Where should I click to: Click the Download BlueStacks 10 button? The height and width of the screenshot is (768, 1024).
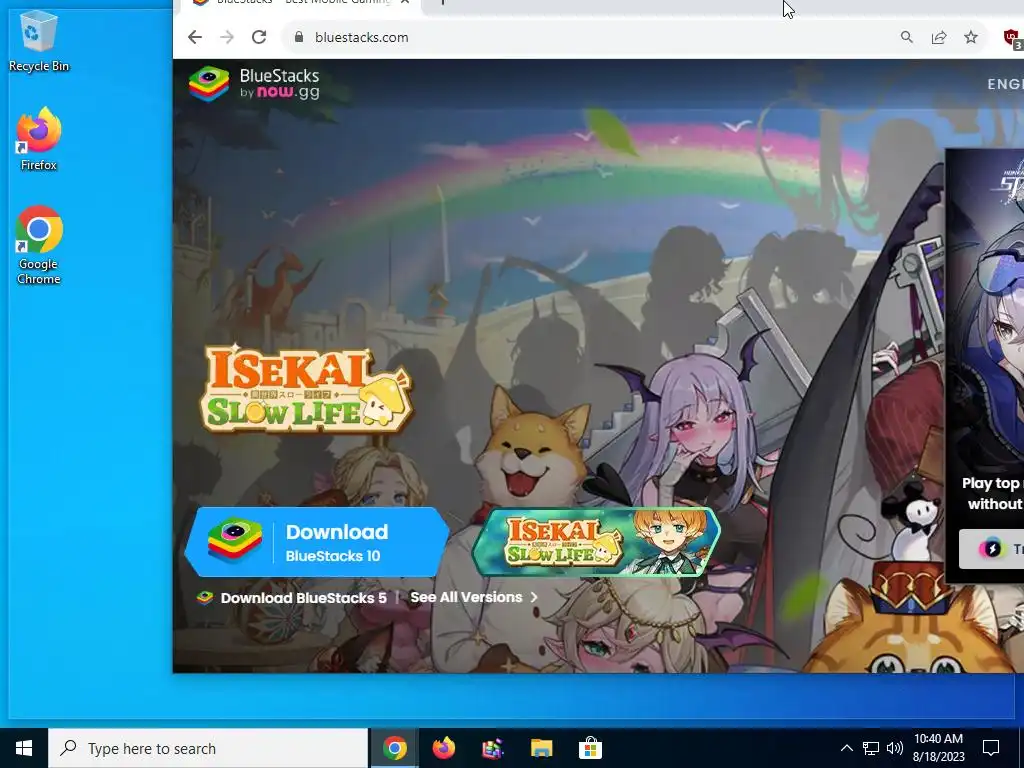pos(317,542)
